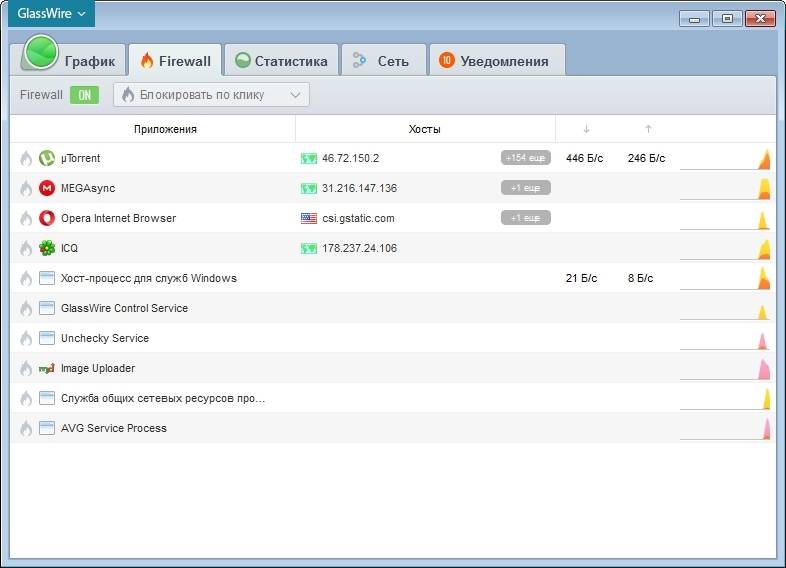Block Unchecky Service using flame icon
Image resolution: width=786 pixels, height=568 pixels.
[x=26, y=338]
